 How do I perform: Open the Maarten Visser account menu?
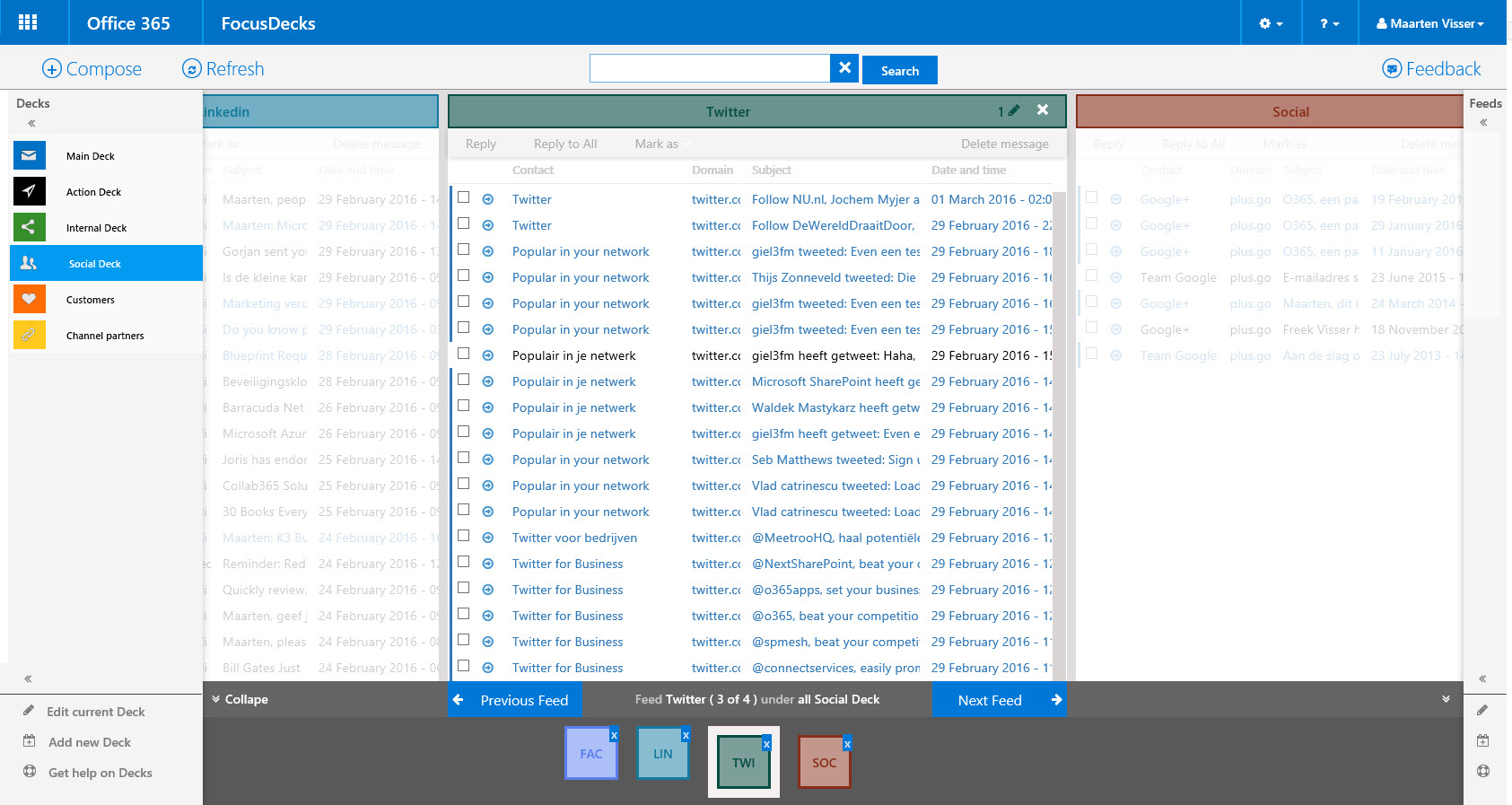[1430, 23]
